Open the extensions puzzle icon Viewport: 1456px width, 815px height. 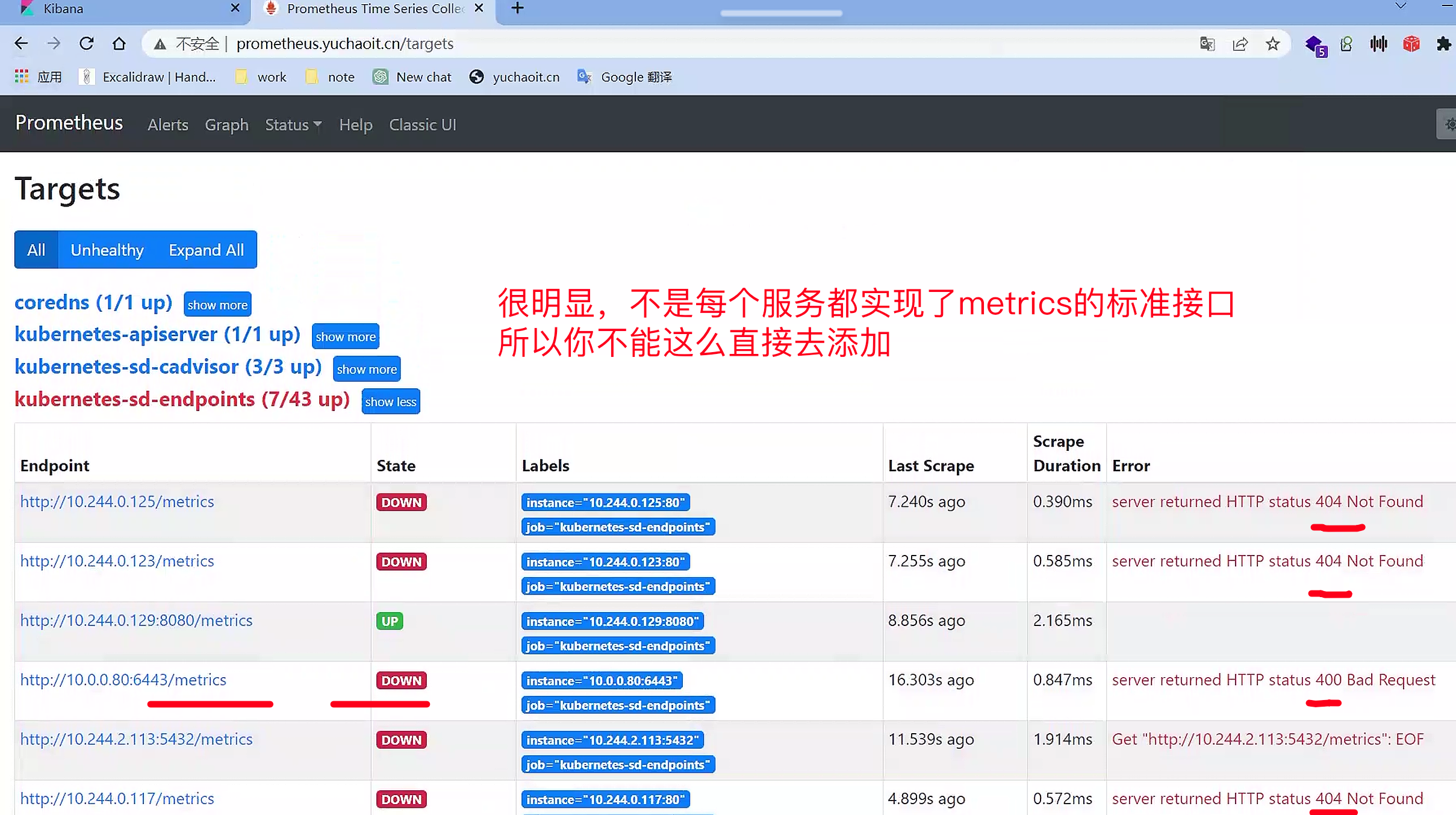pyautogui.click(x=1443, y=44)
